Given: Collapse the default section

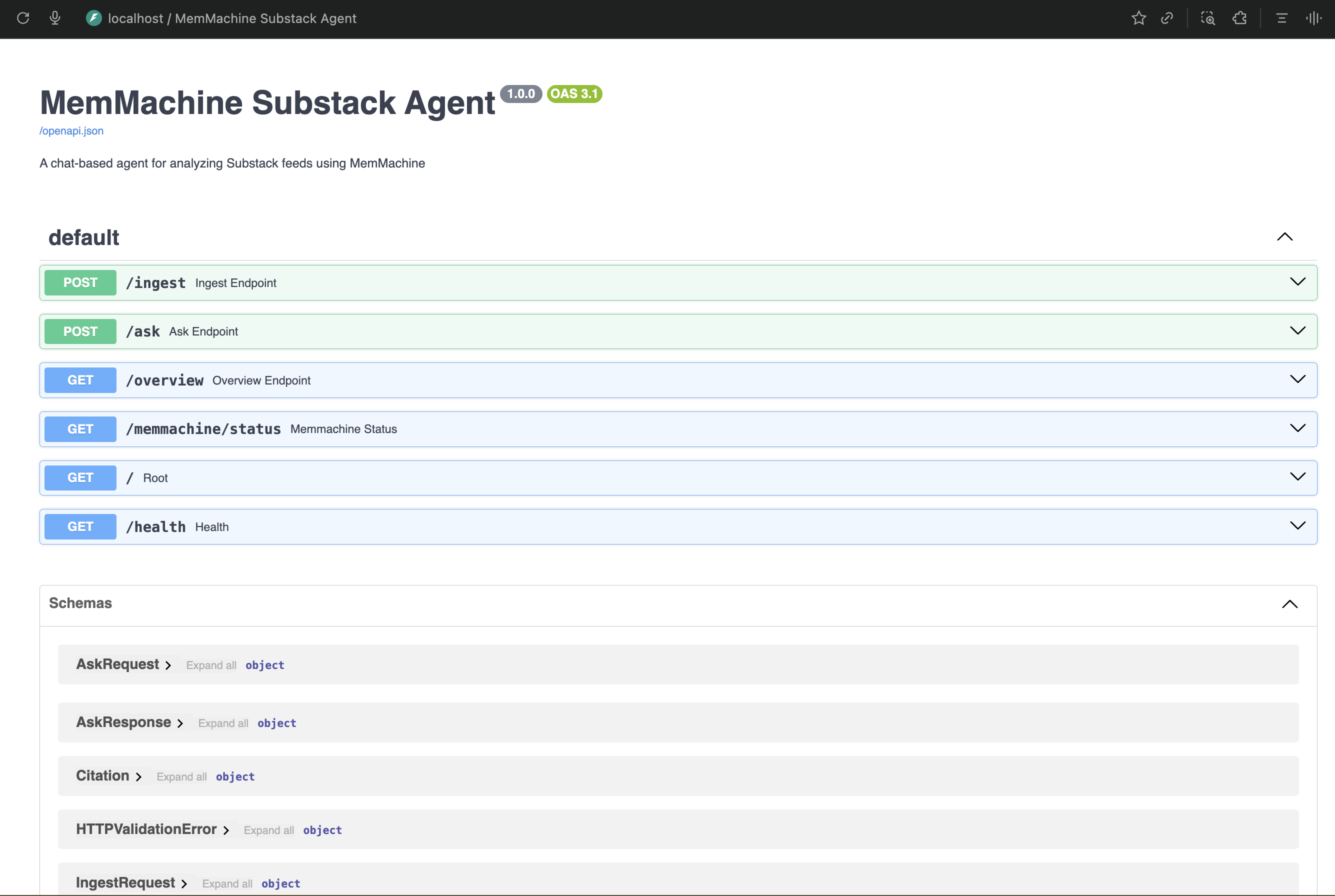Looking at the screenshot, I should (x=1284, y=237).
